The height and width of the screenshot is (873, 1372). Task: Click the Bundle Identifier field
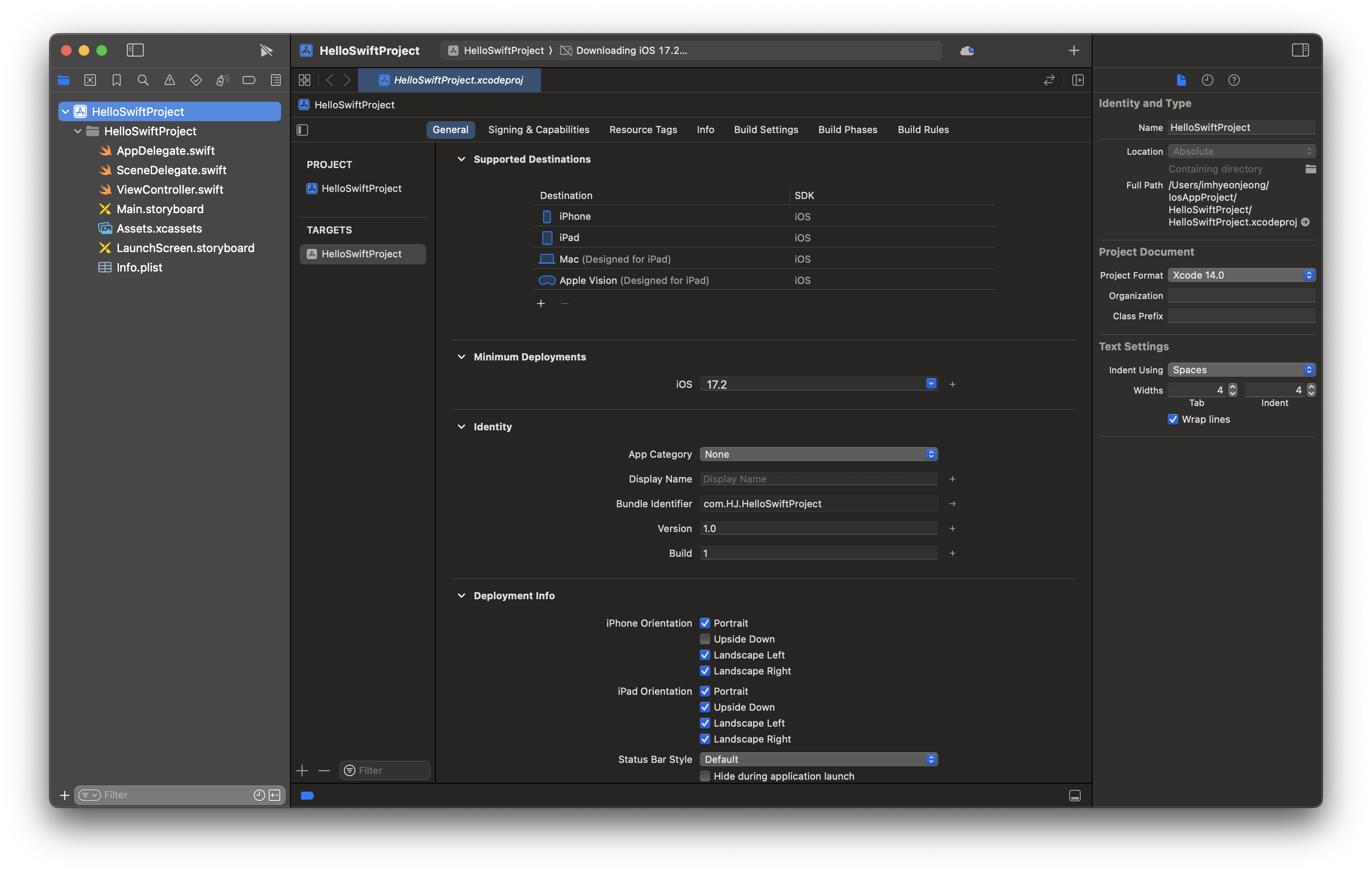click(819, 503)
